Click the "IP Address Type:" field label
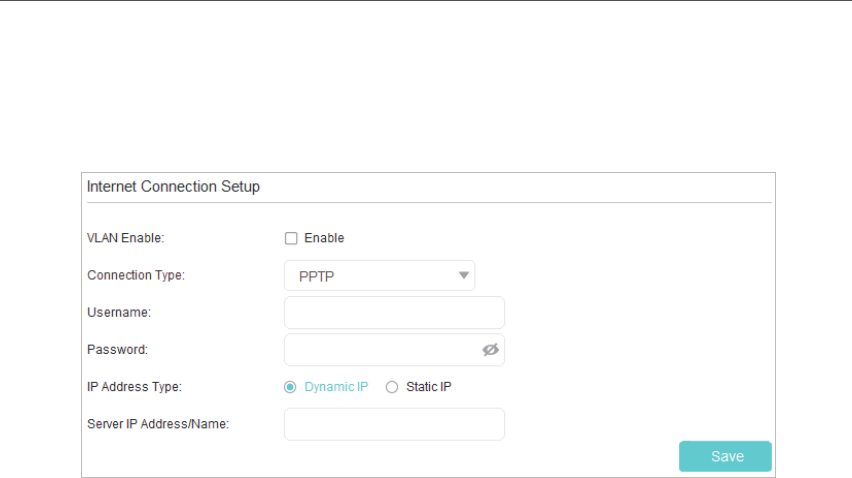This screenshot has width=852, height=478. click(134, 387)
